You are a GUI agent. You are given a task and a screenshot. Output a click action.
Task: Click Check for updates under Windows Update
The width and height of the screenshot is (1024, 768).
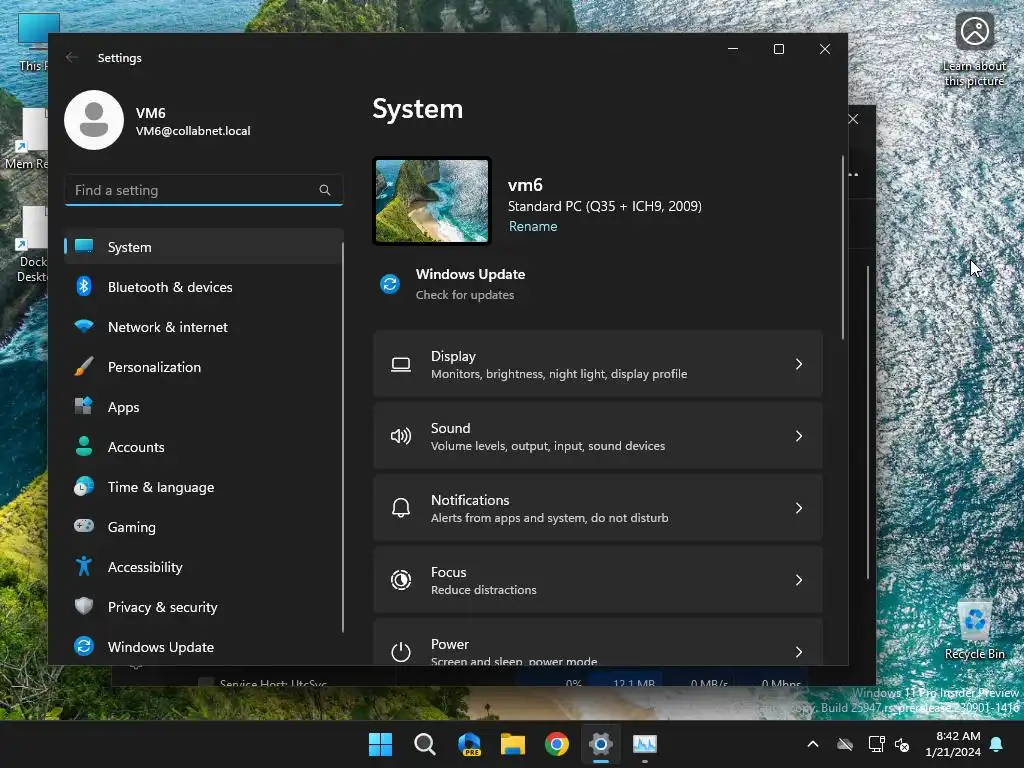click(465, 295)
